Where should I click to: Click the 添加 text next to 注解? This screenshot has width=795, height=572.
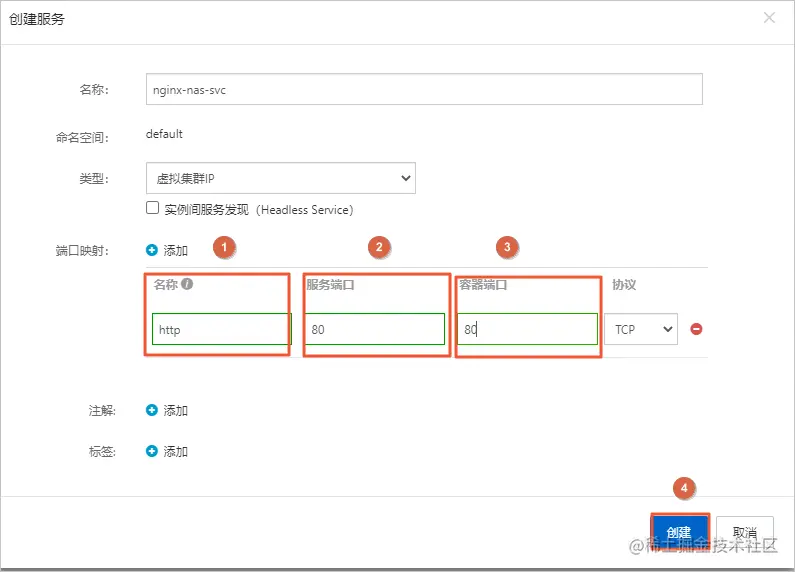(x=175, y=411)
